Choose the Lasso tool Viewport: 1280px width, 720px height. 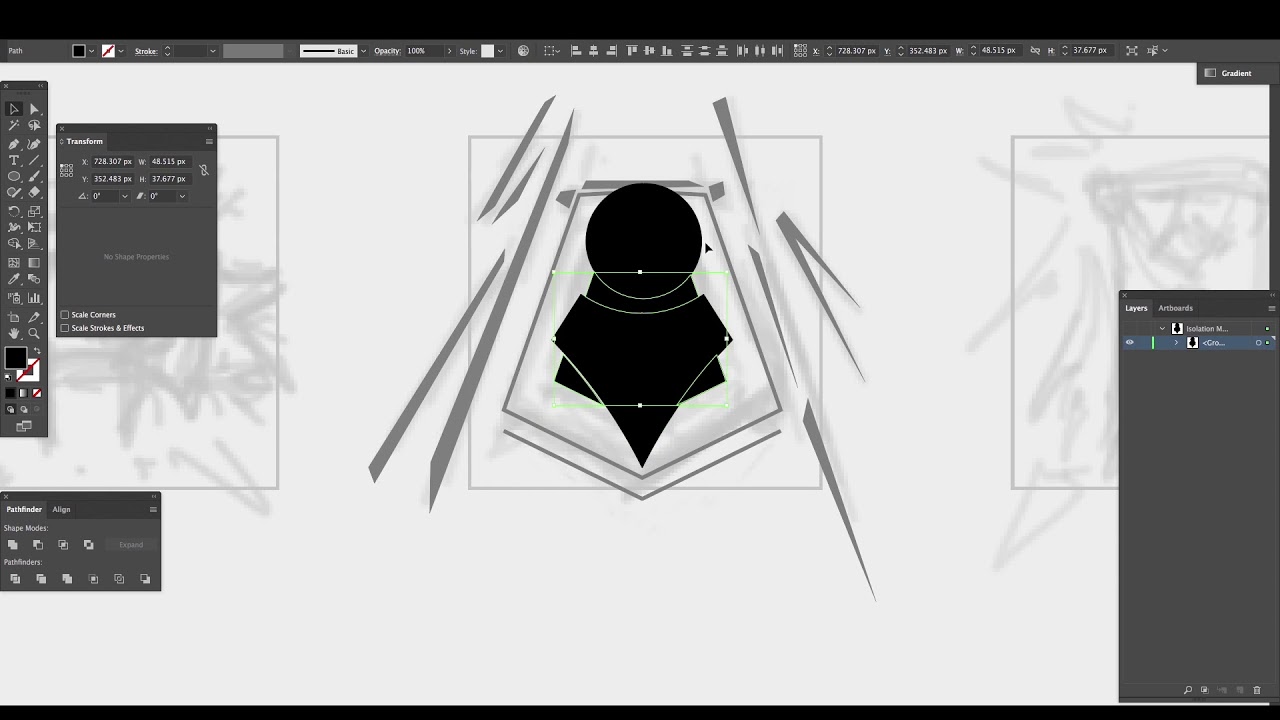[34, 125]
